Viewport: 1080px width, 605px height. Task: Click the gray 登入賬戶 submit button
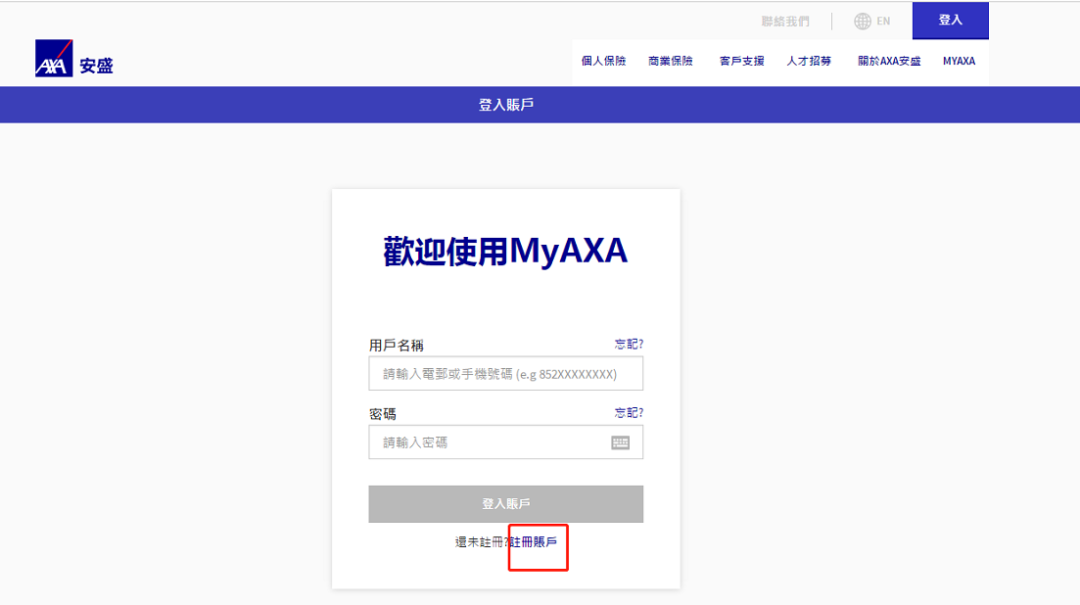click(x=505, y=504)
